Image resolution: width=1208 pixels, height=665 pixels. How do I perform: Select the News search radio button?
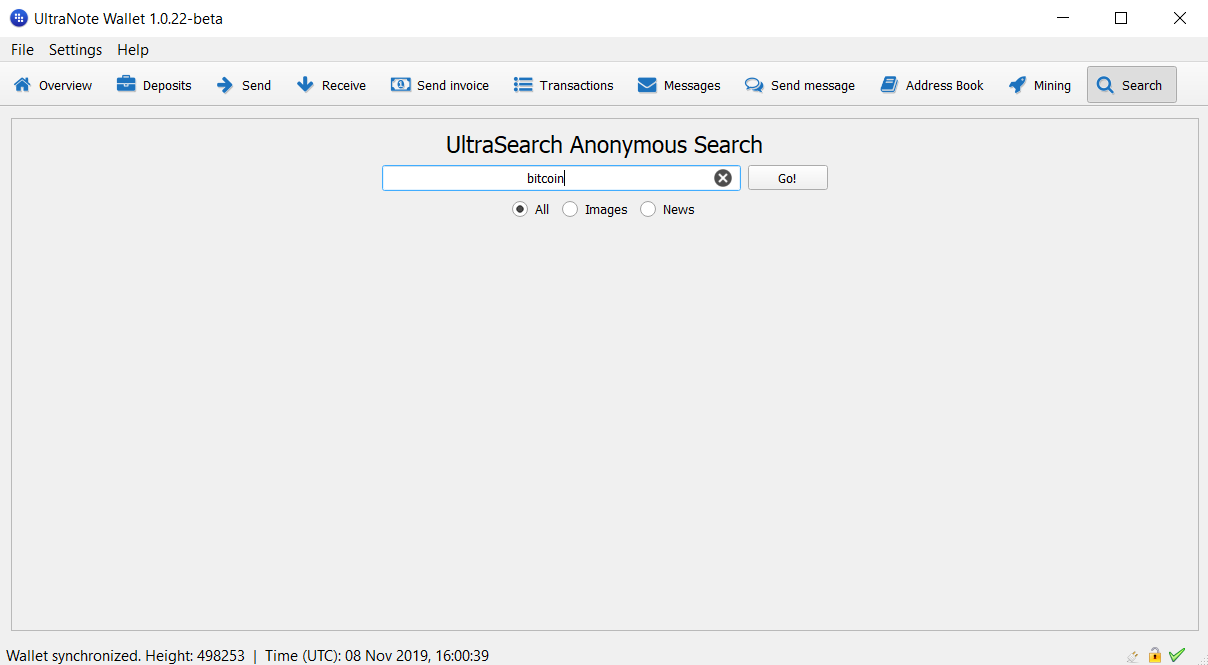tap(667, 209)
